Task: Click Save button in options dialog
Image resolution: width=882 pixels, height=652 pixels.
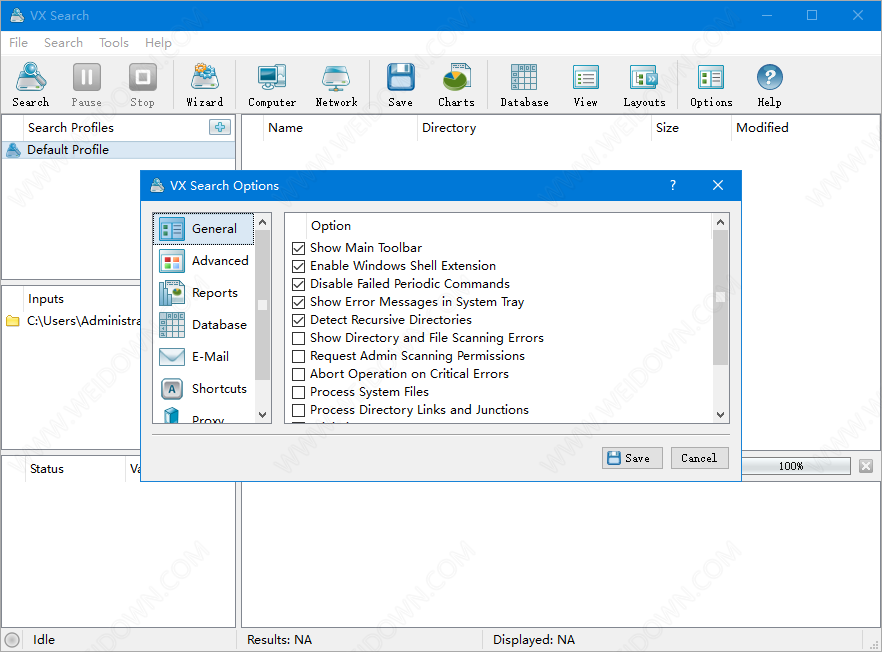Action: pos(632,458)
